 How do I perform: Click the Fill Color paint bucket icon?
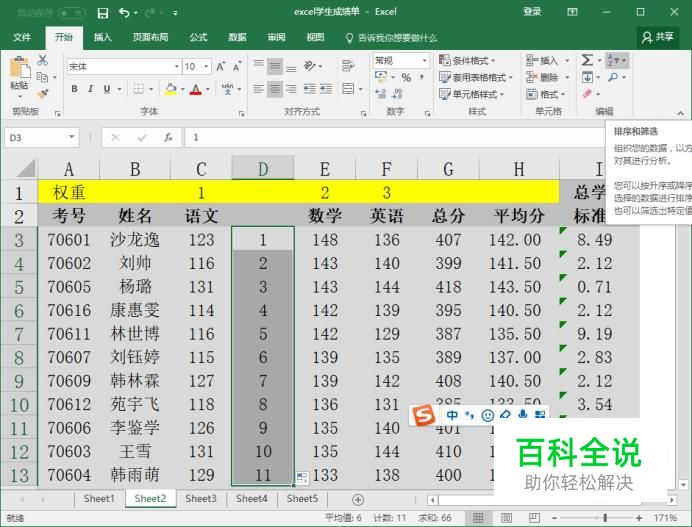(x=170, y=89)
